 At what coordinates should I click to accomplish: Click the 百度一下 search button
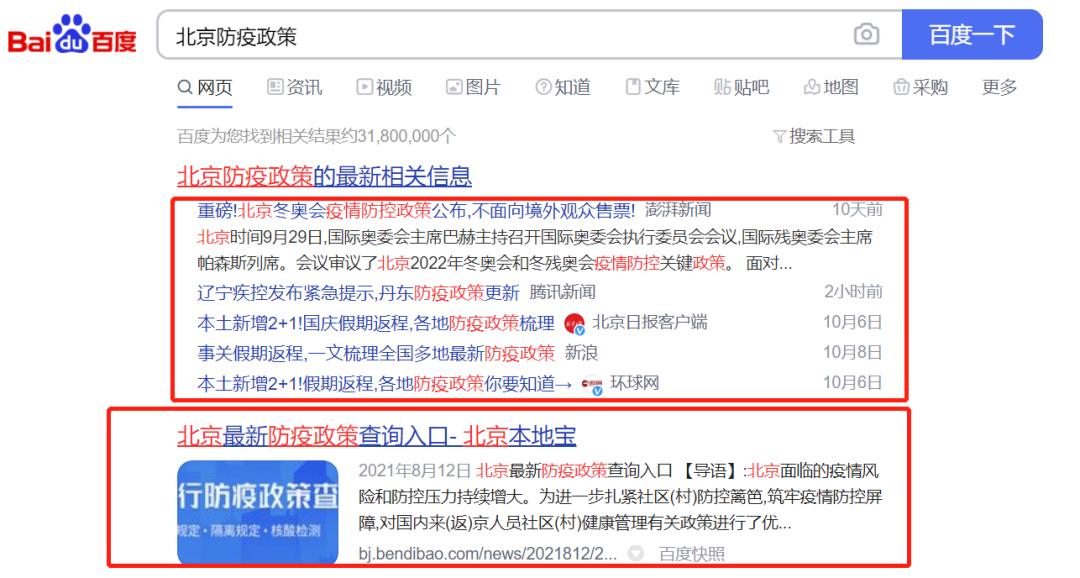tap(972, 34)
